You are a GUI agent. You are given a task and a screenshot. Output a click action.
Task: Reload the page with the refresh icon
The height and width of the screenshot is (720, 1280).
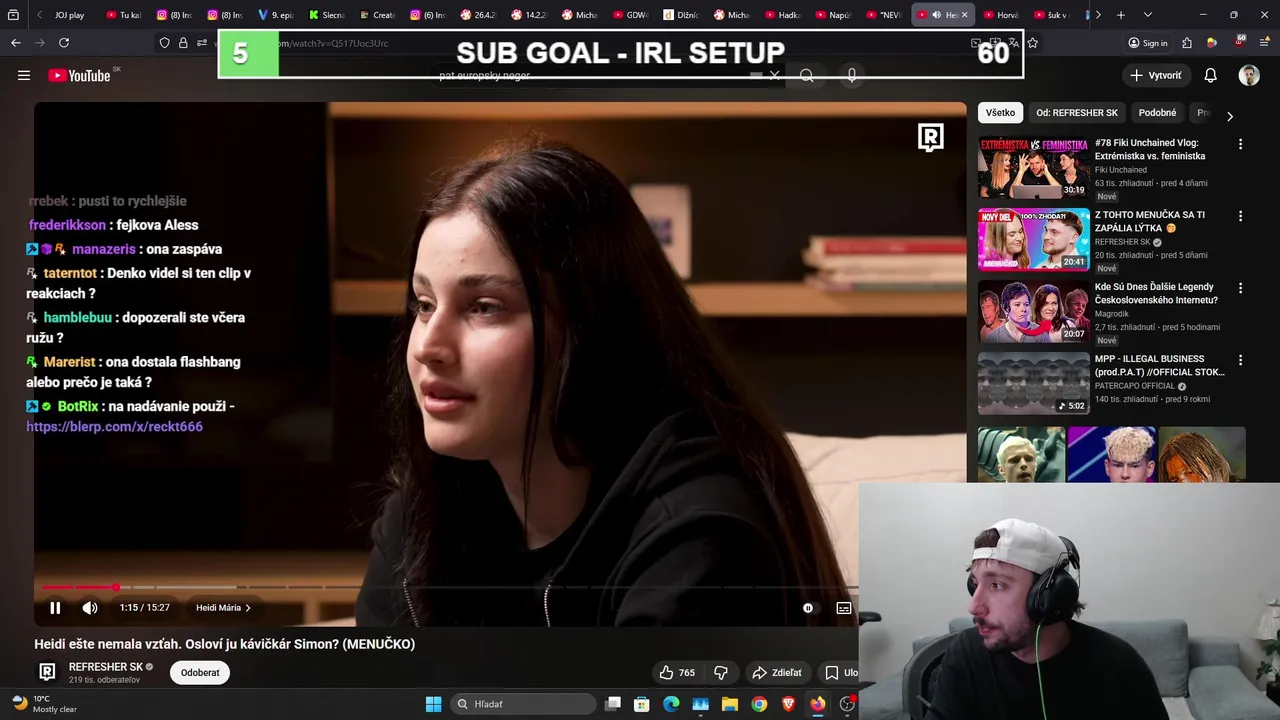[x=64, y=43]
